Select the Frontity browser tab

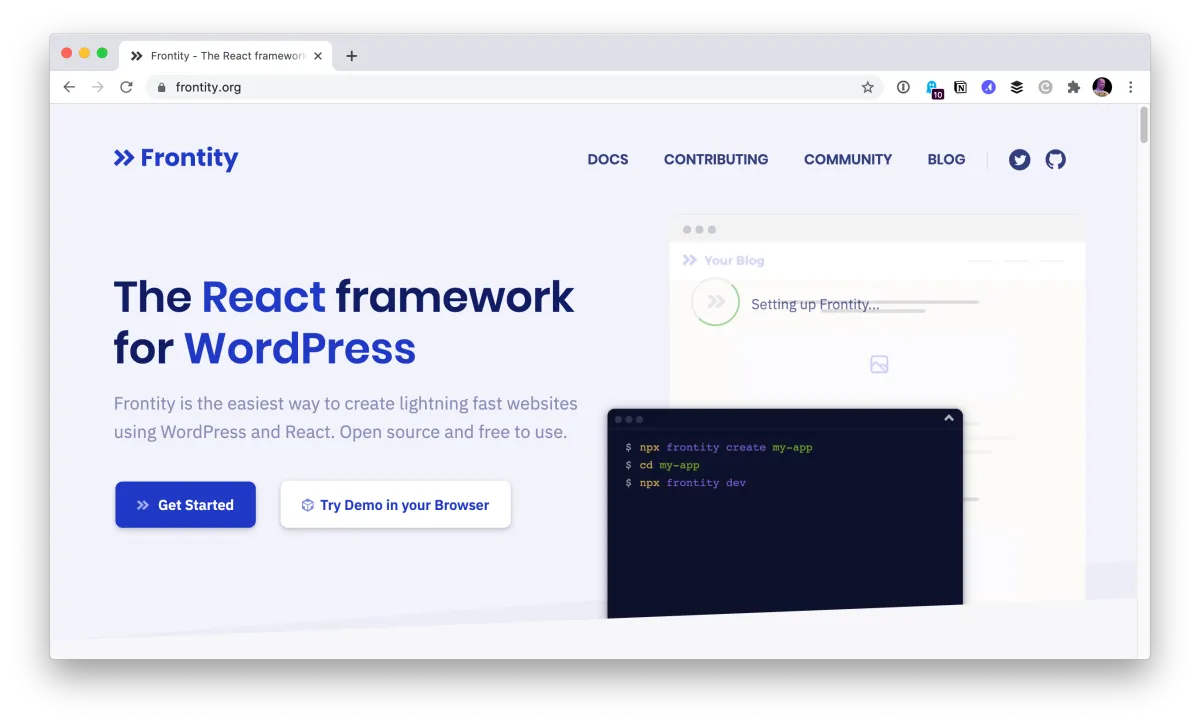point(225,56)
